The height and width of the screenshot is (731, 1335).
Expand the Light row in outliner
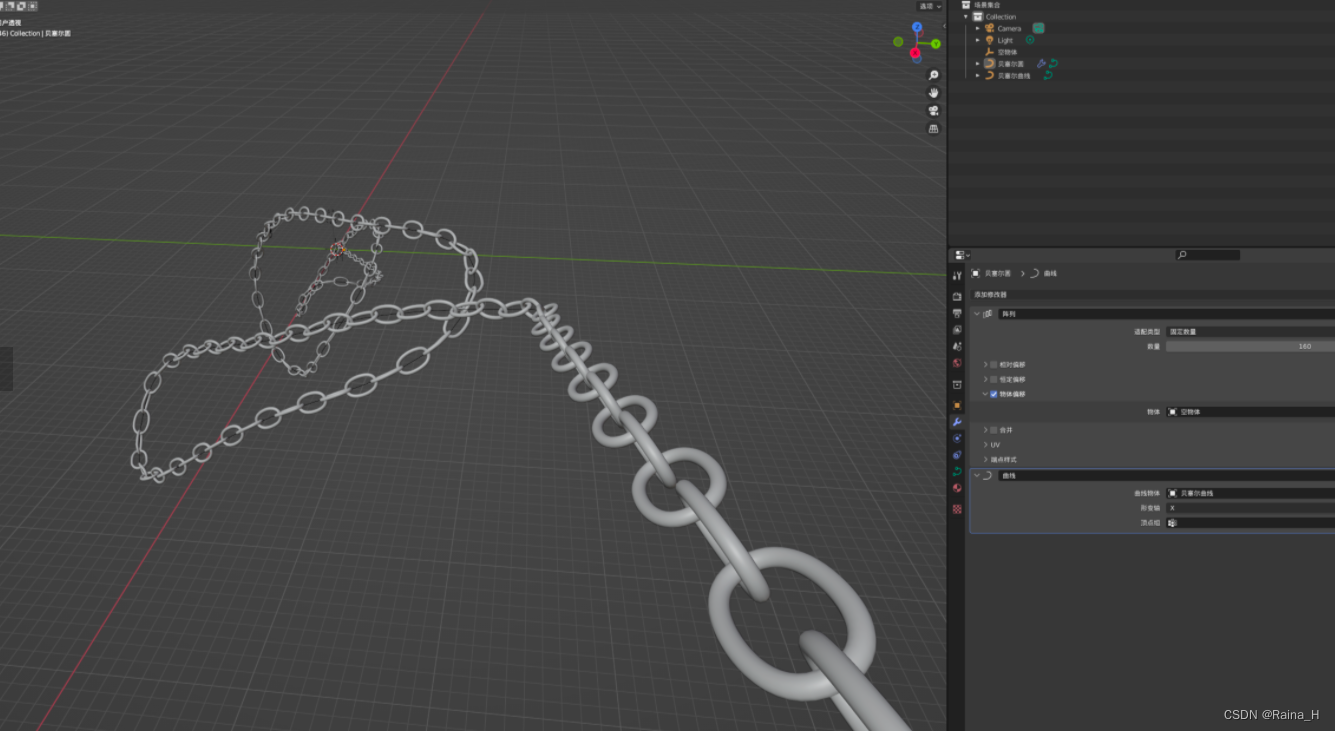[x=978, y=40]
